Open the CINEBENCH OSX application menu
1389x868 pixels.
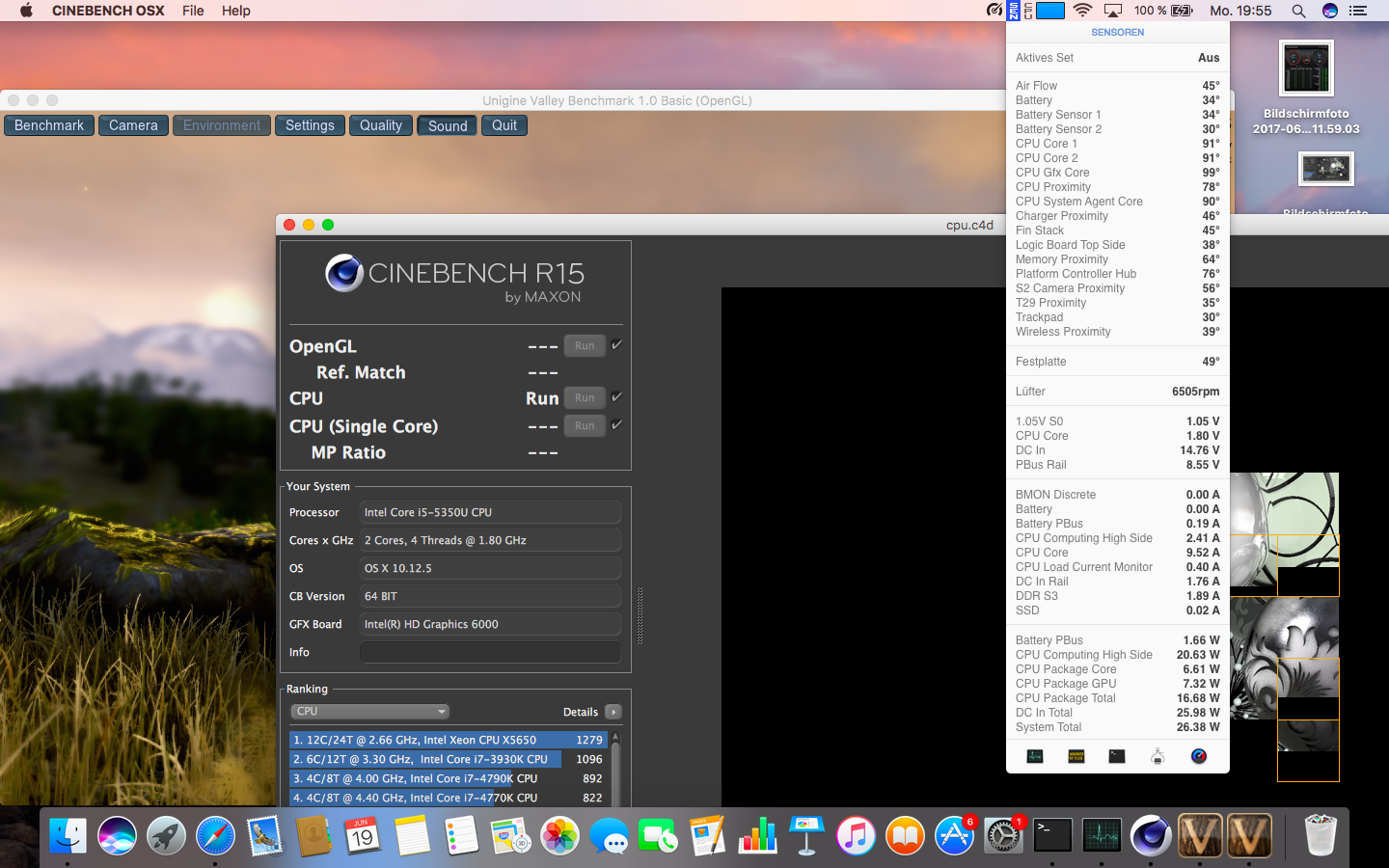pyautogui.click(x=108, y=11)
